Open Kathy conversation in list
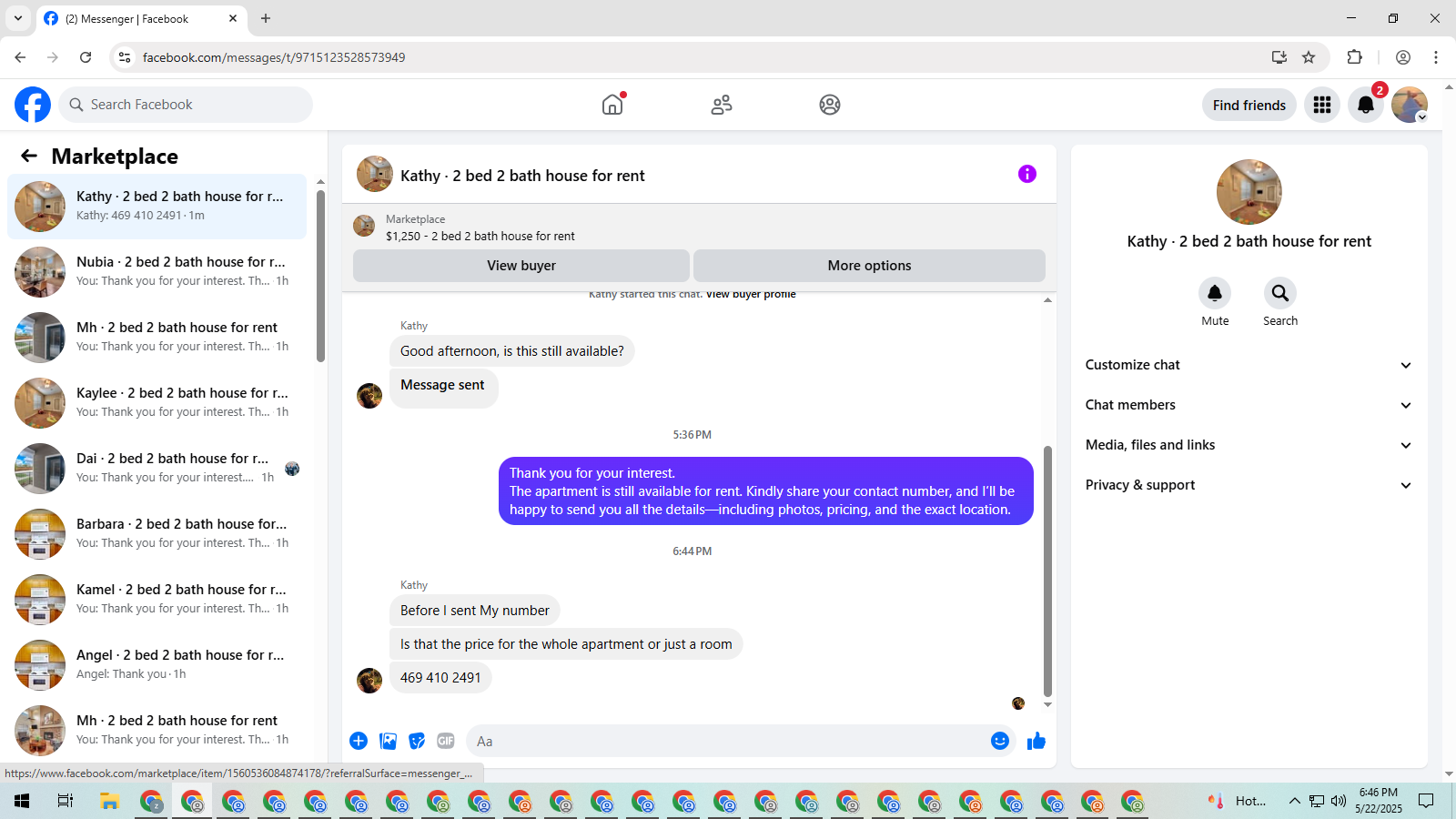 (x=157, y=207)
